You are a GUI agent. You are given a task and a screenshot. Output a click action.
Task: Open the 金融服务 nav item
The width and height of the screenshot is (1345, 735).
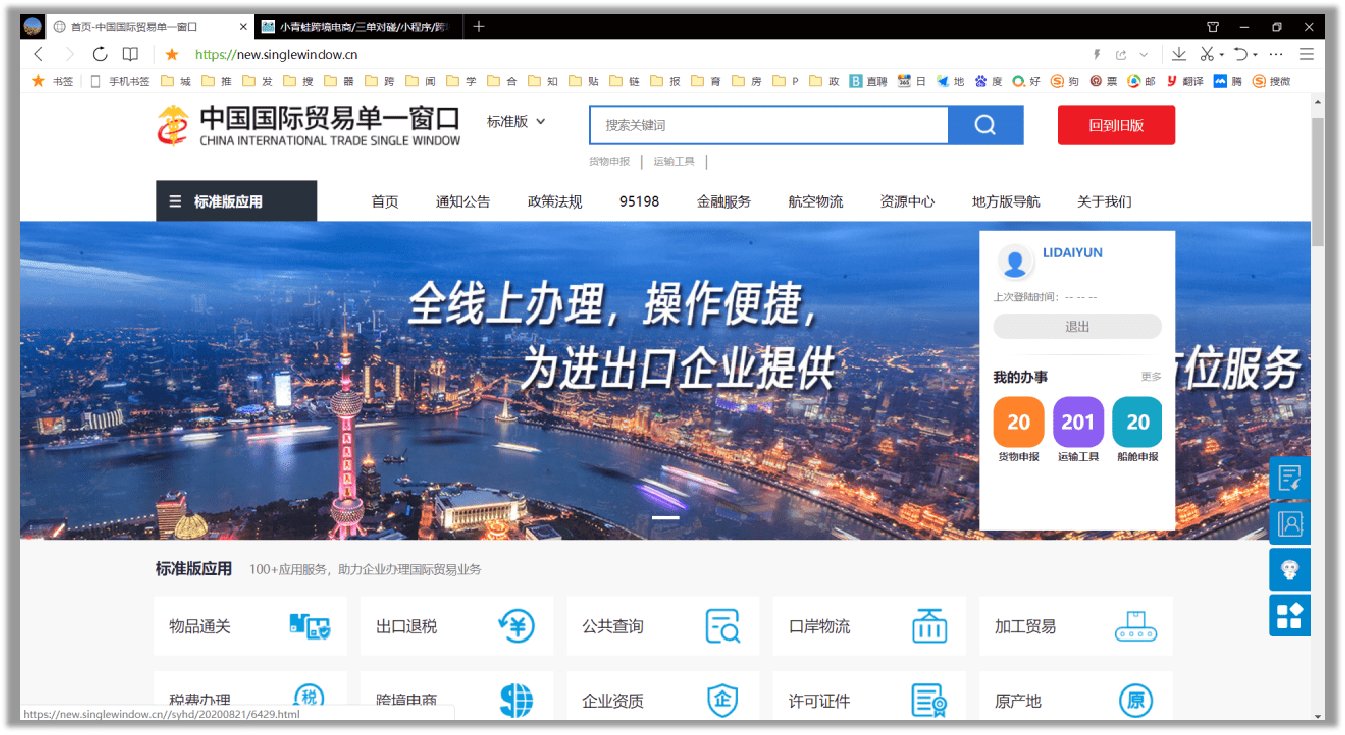coord(724,201)
